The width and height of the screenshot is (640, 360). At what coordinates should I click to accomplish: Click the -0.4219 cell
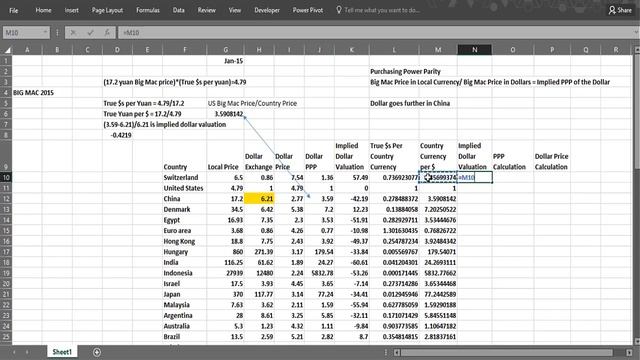point(118,135)
